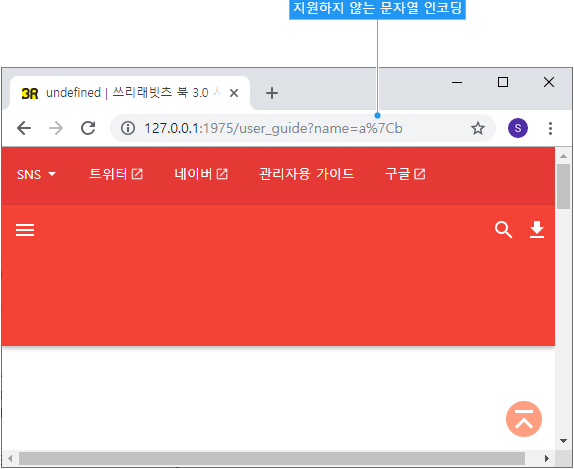
Task: Open the 구글 external link
Action: [405, 174]
